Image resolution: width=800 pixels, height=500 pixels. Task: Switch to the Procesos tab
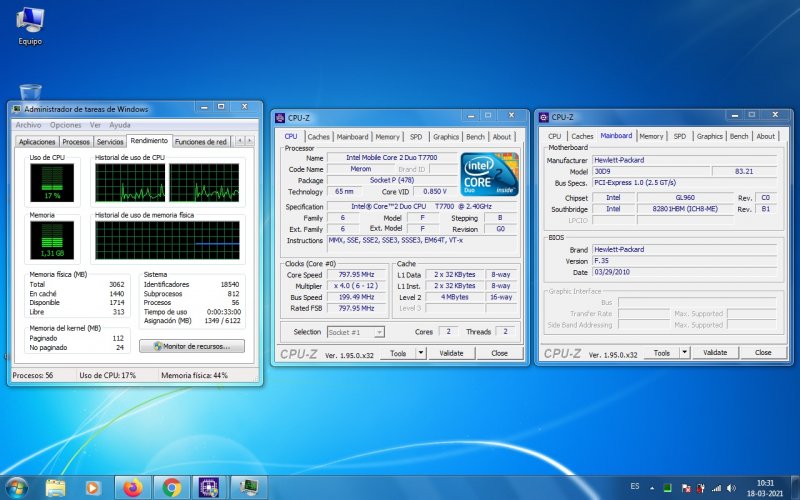(x=76, y=142)
